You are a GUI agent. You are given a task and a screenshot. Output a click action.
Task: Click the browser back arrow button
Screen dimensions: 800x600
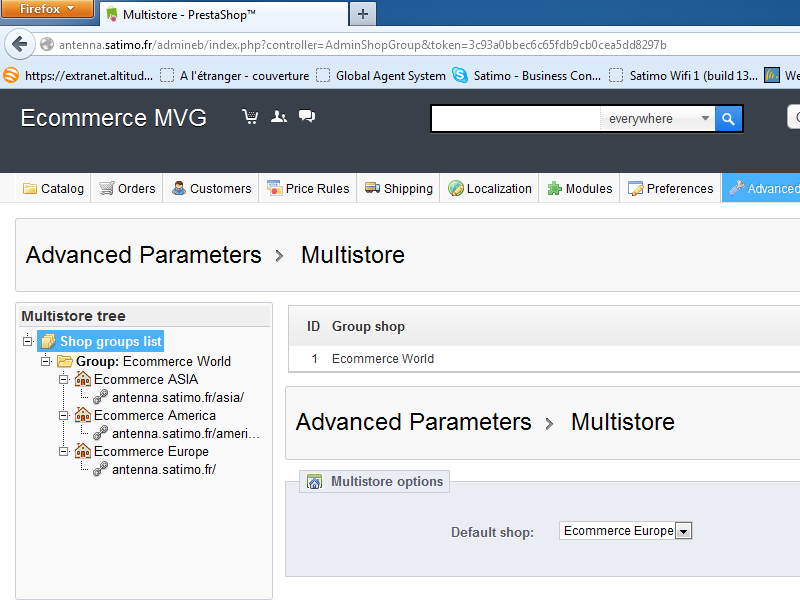(19, 45)
